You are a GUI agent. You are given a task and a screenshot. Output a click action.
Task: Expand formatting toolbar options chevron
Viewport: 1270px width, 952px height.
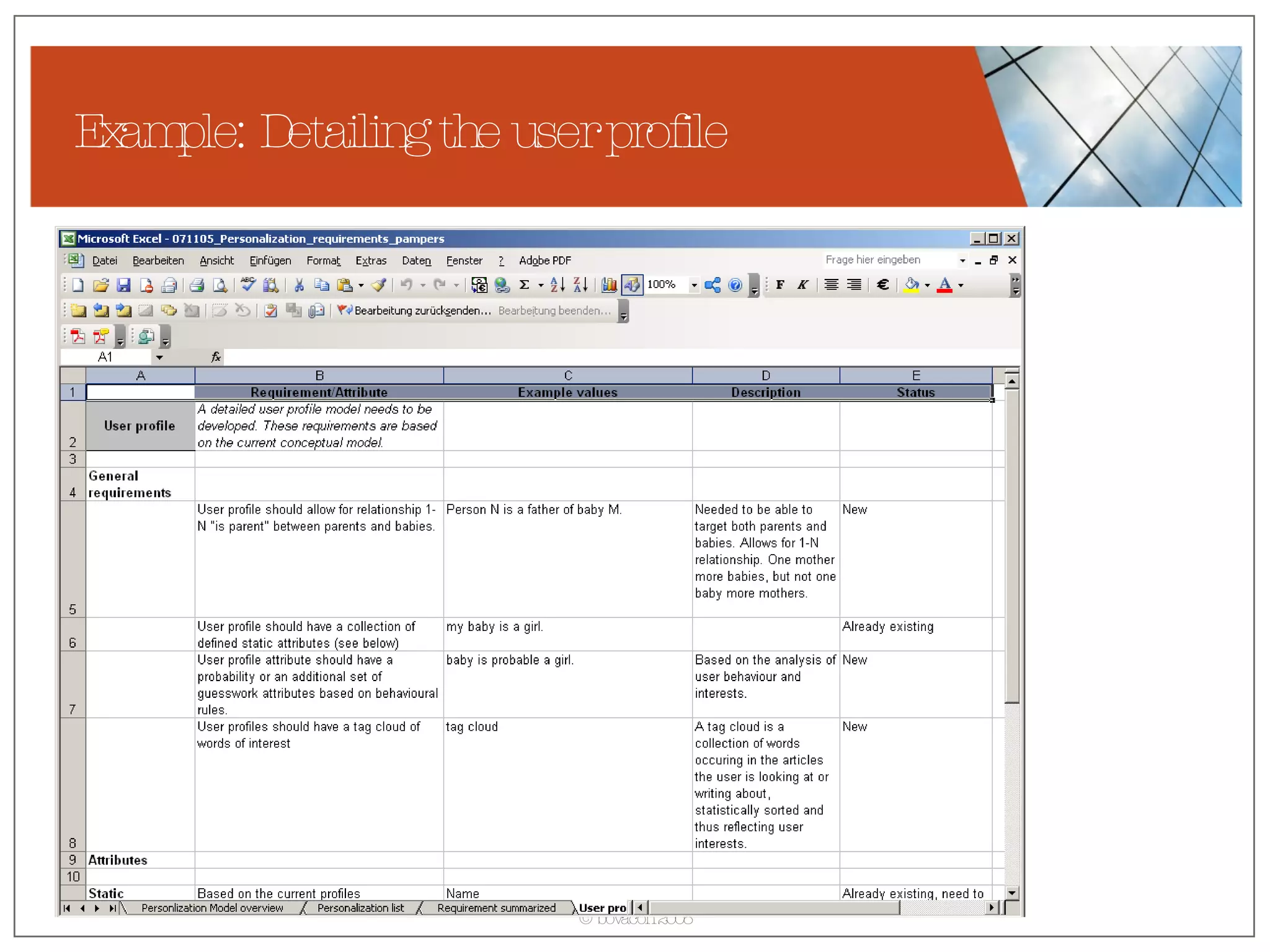[1015, 286]
